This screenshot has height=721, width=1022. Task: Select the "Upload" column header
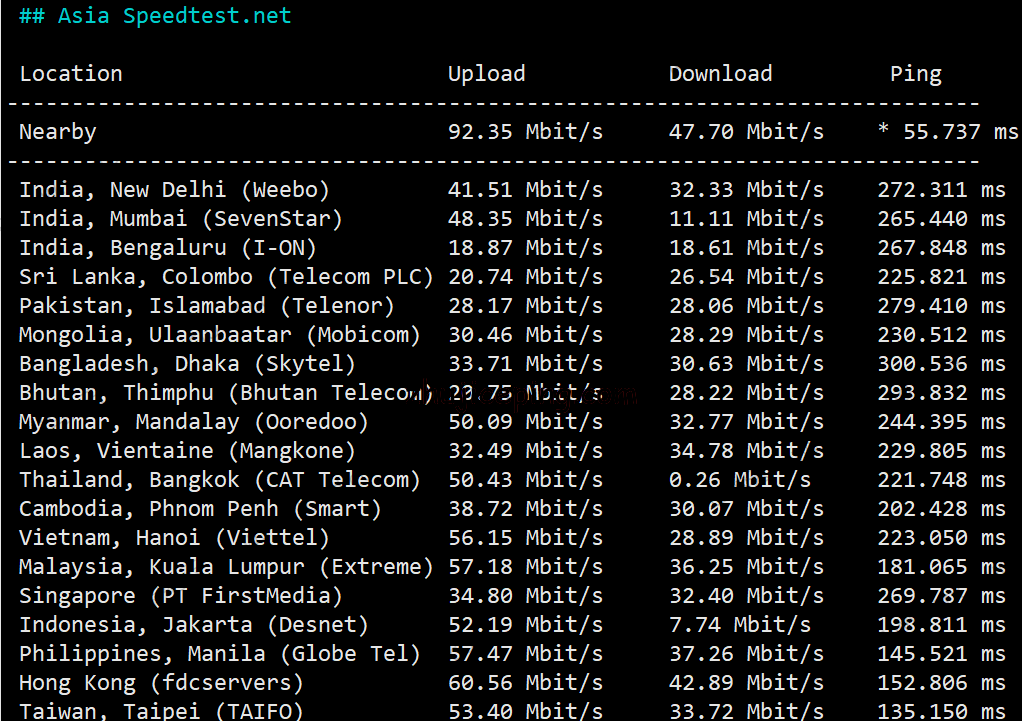point(486,74)
